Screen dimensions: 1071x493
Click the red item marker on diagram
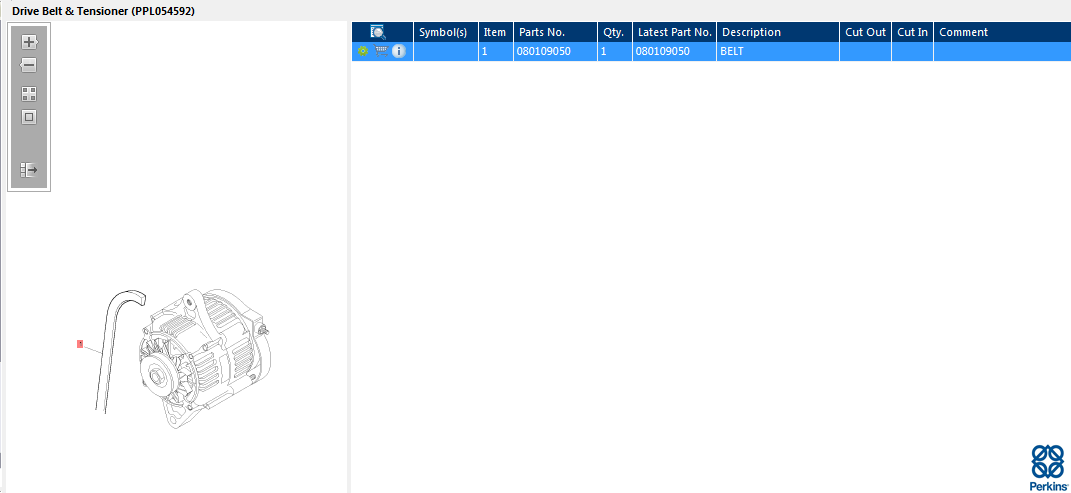tap(80, 344)
